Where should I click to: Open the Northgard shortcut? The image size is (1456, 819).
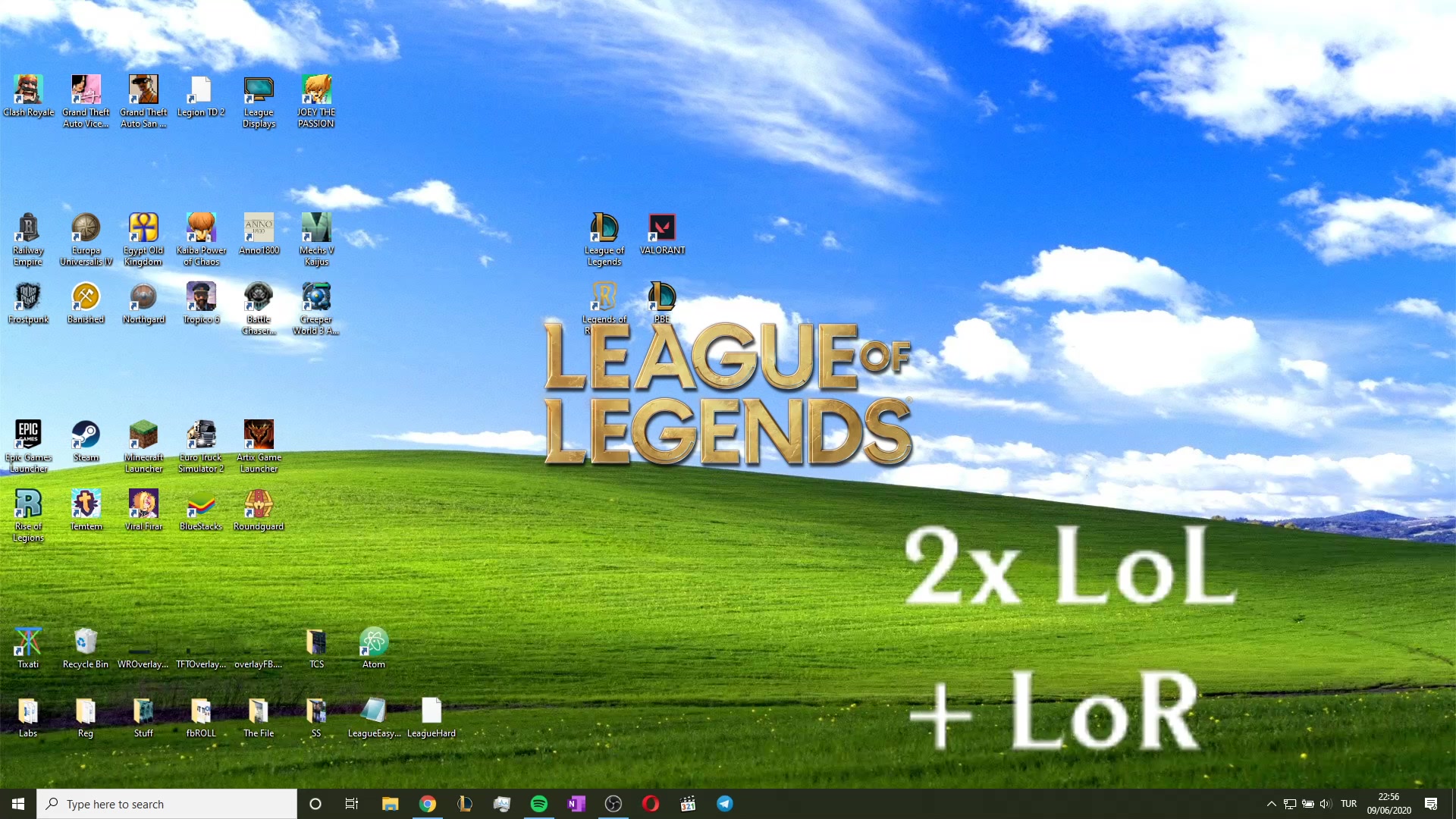(143, 303)
